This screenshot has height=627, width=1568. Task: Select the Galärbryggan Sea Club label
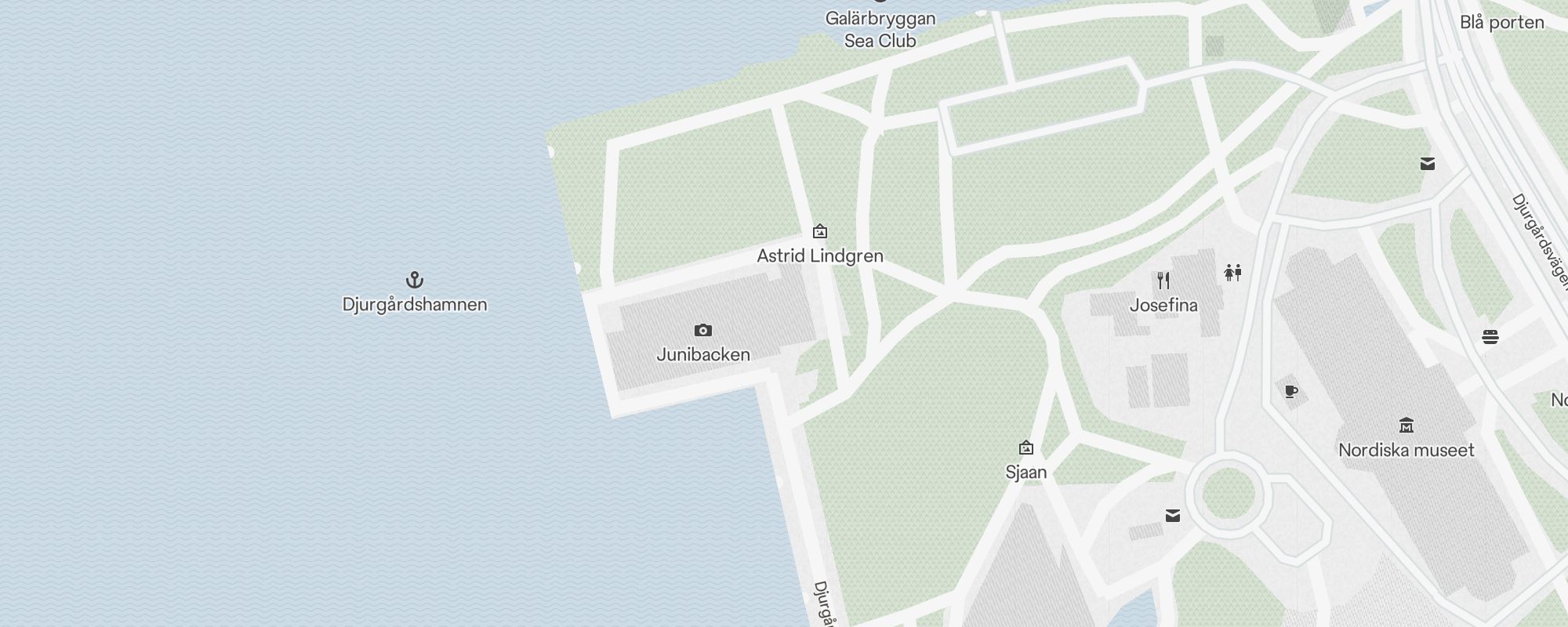(880, 29)
